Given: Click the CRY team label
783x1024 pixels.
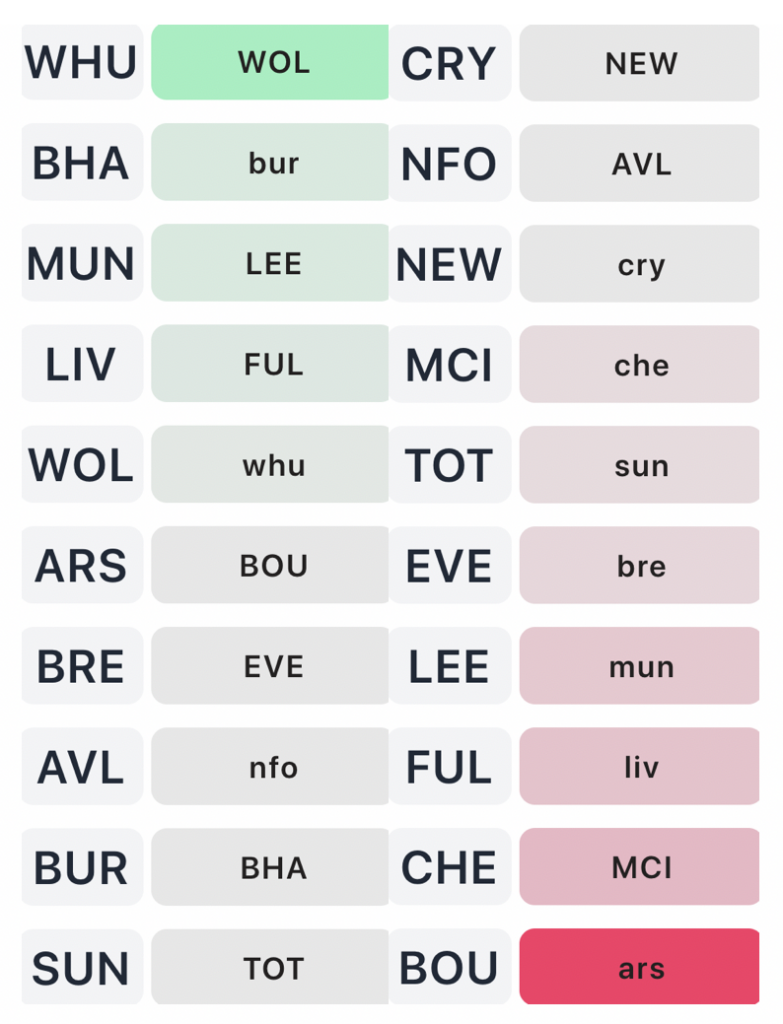Looking at the screenshot, I should [449, 64].
